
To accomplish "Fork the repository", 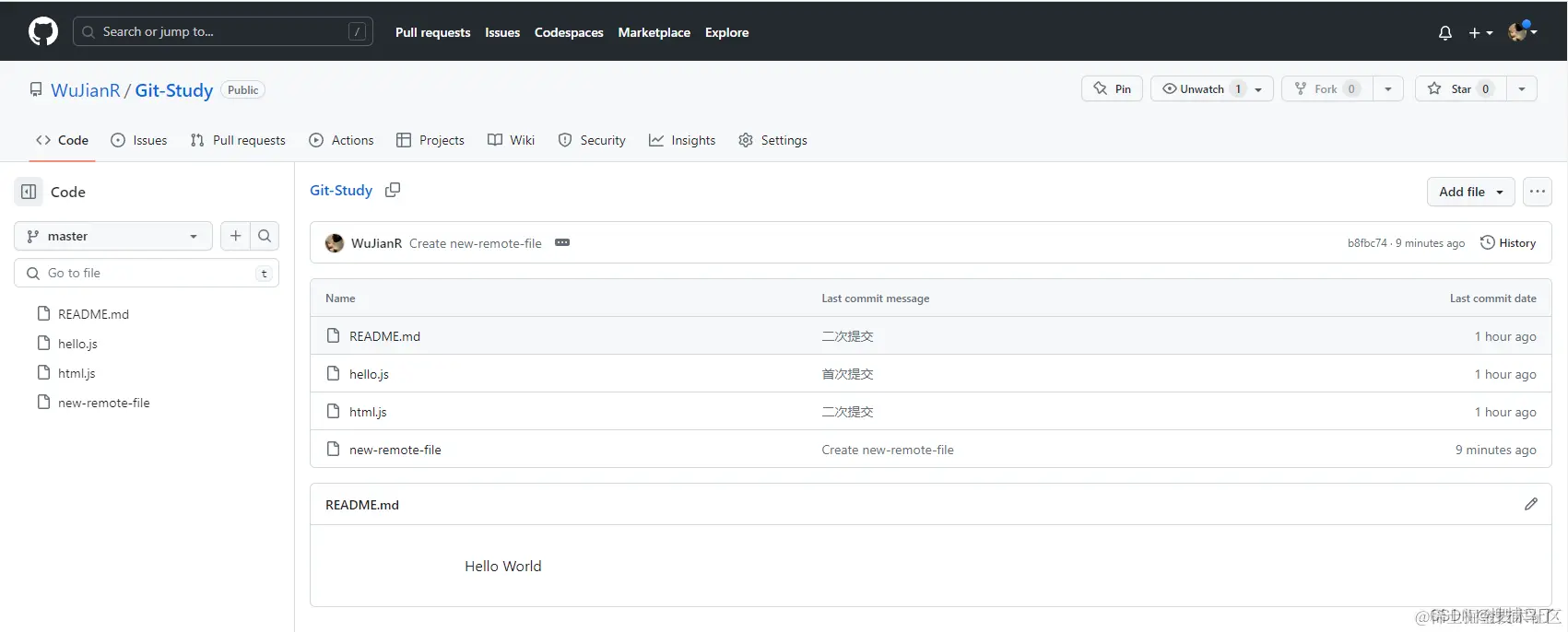I will [x=1327, y=88].
